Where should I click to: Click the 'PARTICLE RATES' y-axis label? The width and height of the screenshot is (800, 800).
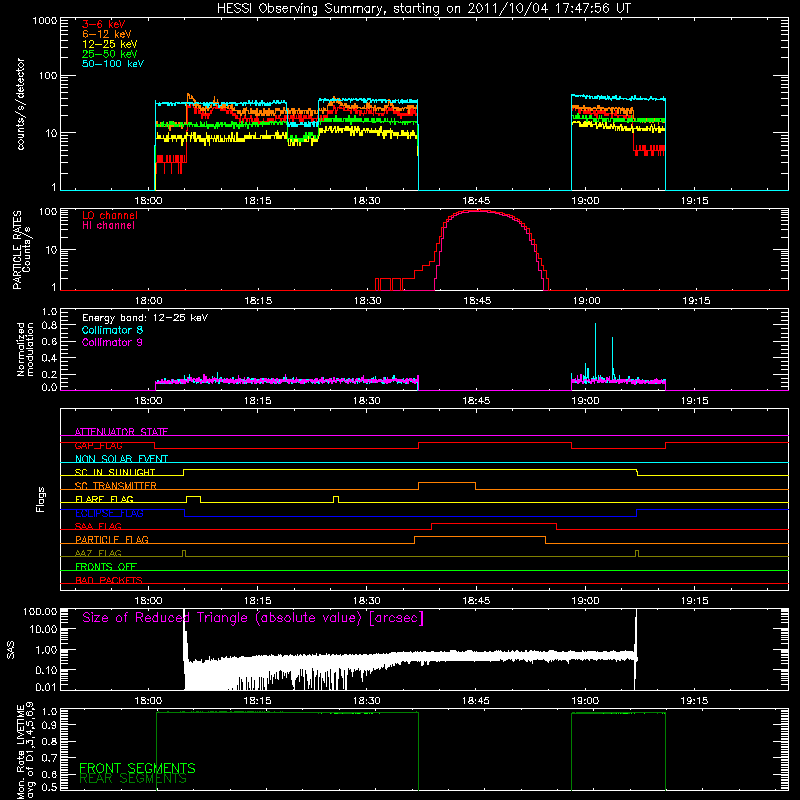17,250
